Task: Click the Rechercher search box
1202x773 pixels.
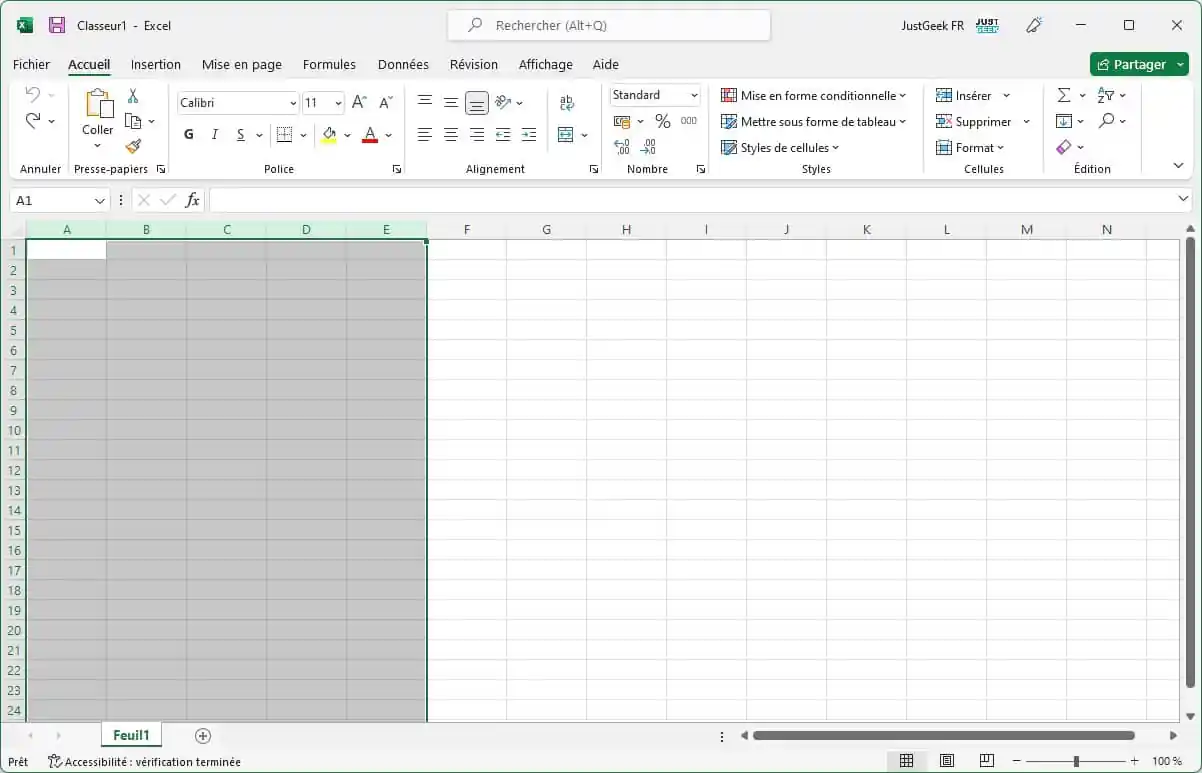Action: point(609,25)
